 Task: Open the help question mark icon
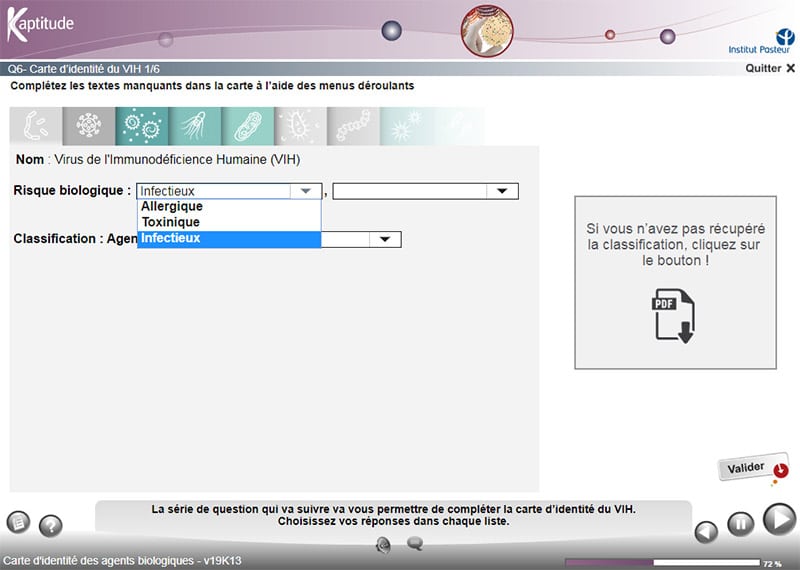[50, 526]
